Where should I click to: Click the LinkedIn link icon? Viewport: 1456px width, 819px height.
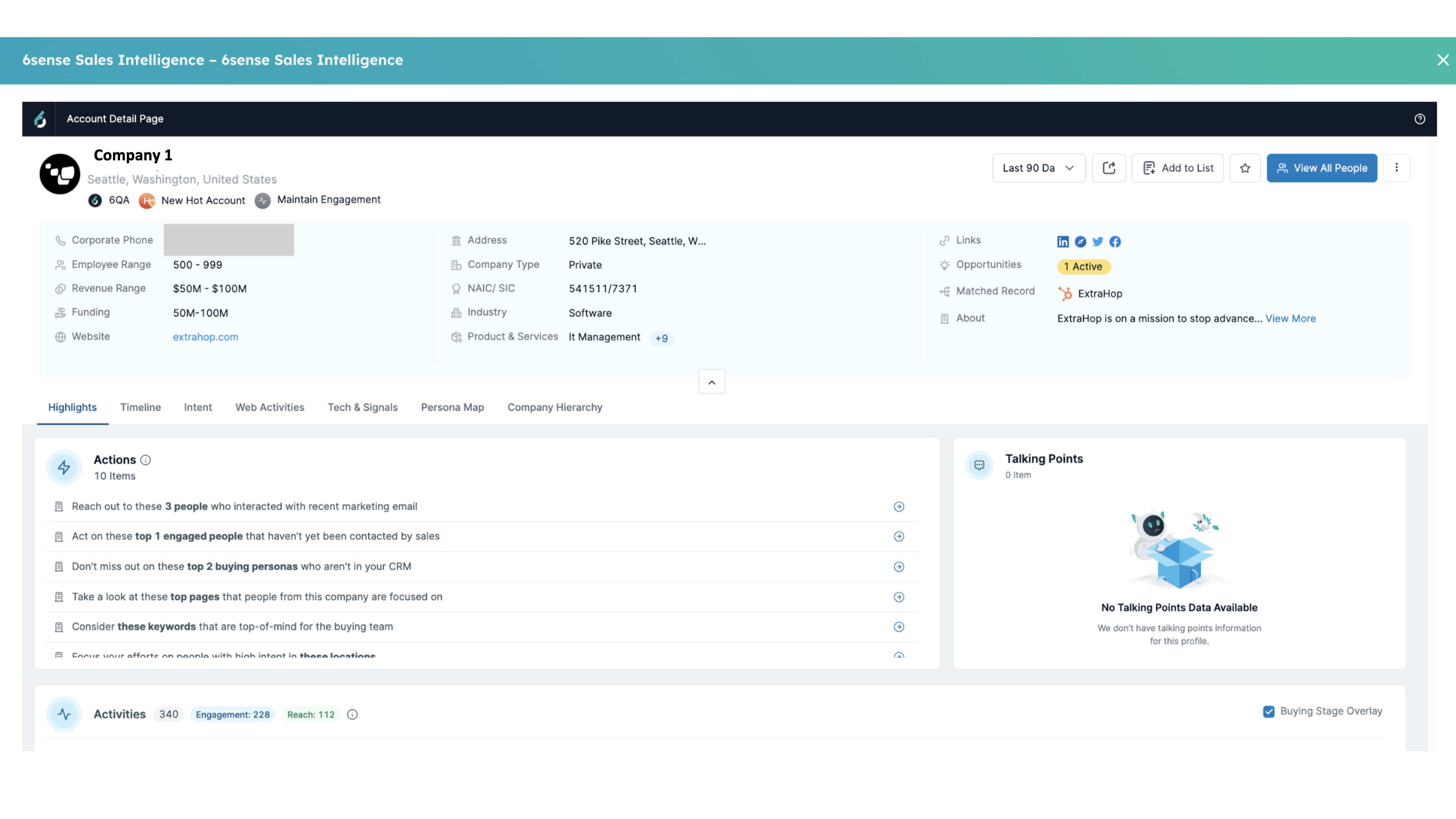tap(1063, 242)
